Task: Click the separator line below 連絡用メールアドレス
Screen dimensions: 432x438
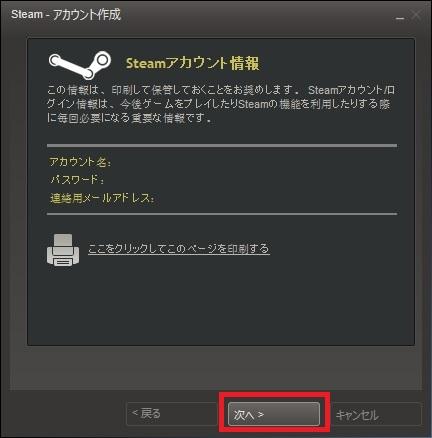Action: tap(222, 214)
